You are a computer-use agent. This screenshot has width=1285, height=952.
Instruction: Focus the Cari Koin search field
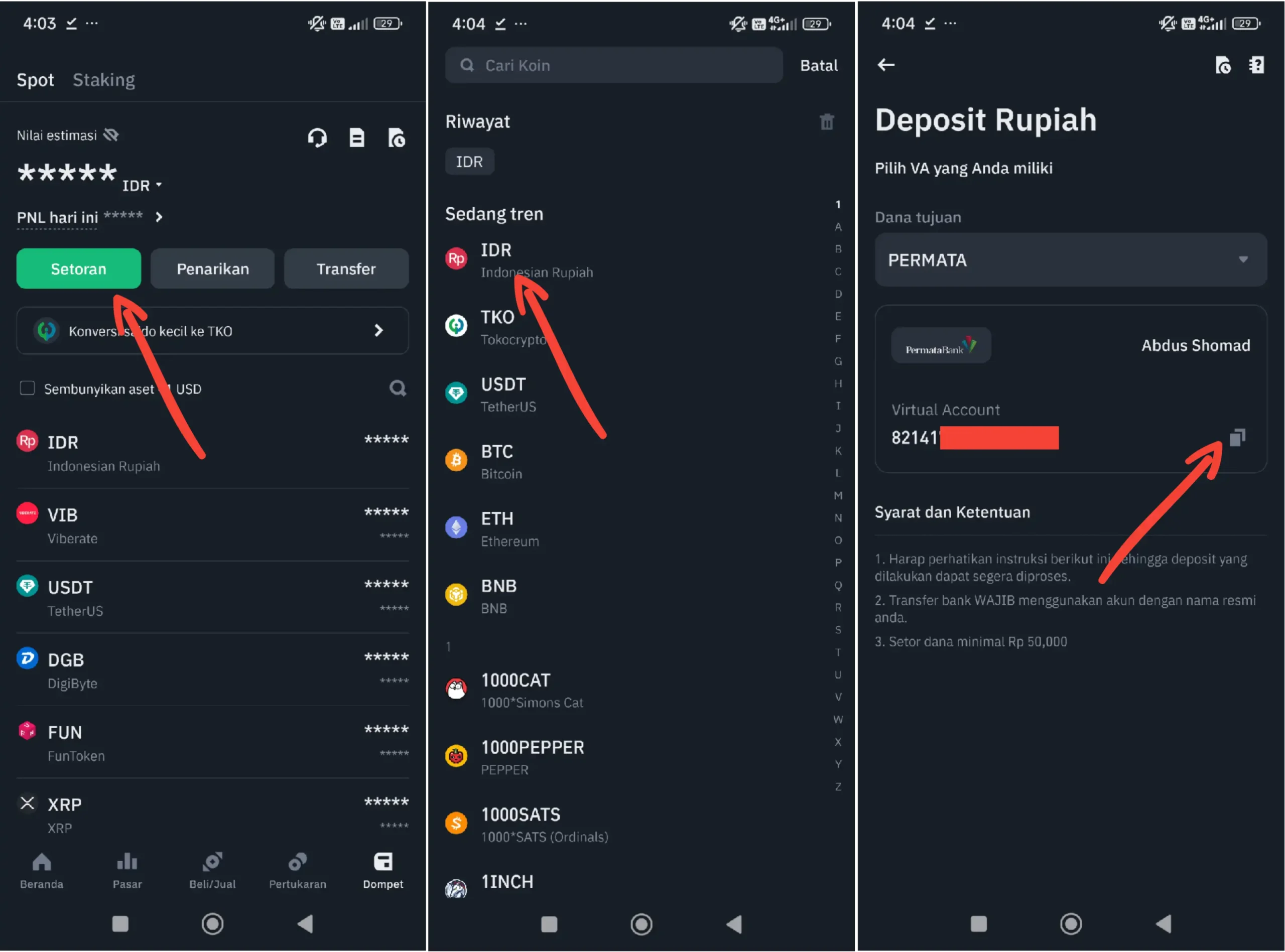614,65
